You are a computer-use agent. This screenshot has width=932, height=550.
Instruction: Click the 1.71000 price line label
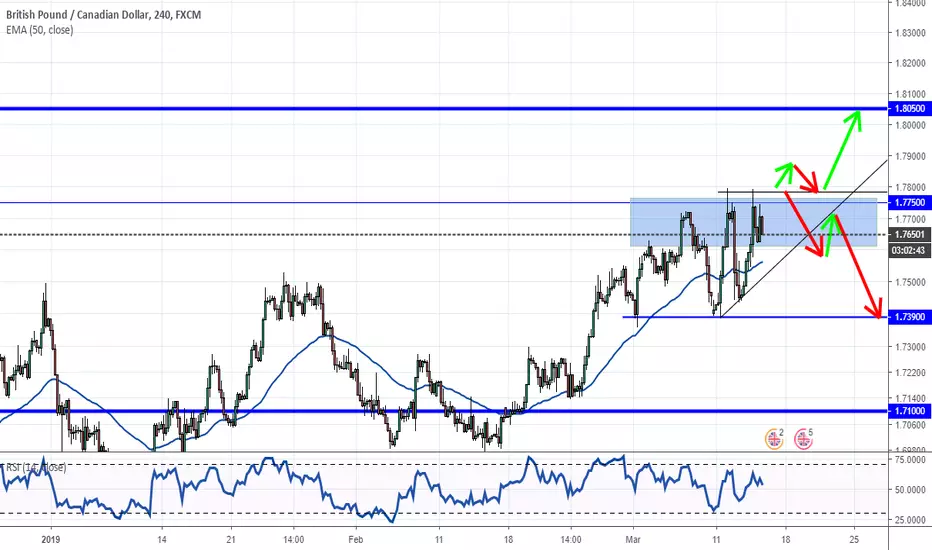(909, 411)
